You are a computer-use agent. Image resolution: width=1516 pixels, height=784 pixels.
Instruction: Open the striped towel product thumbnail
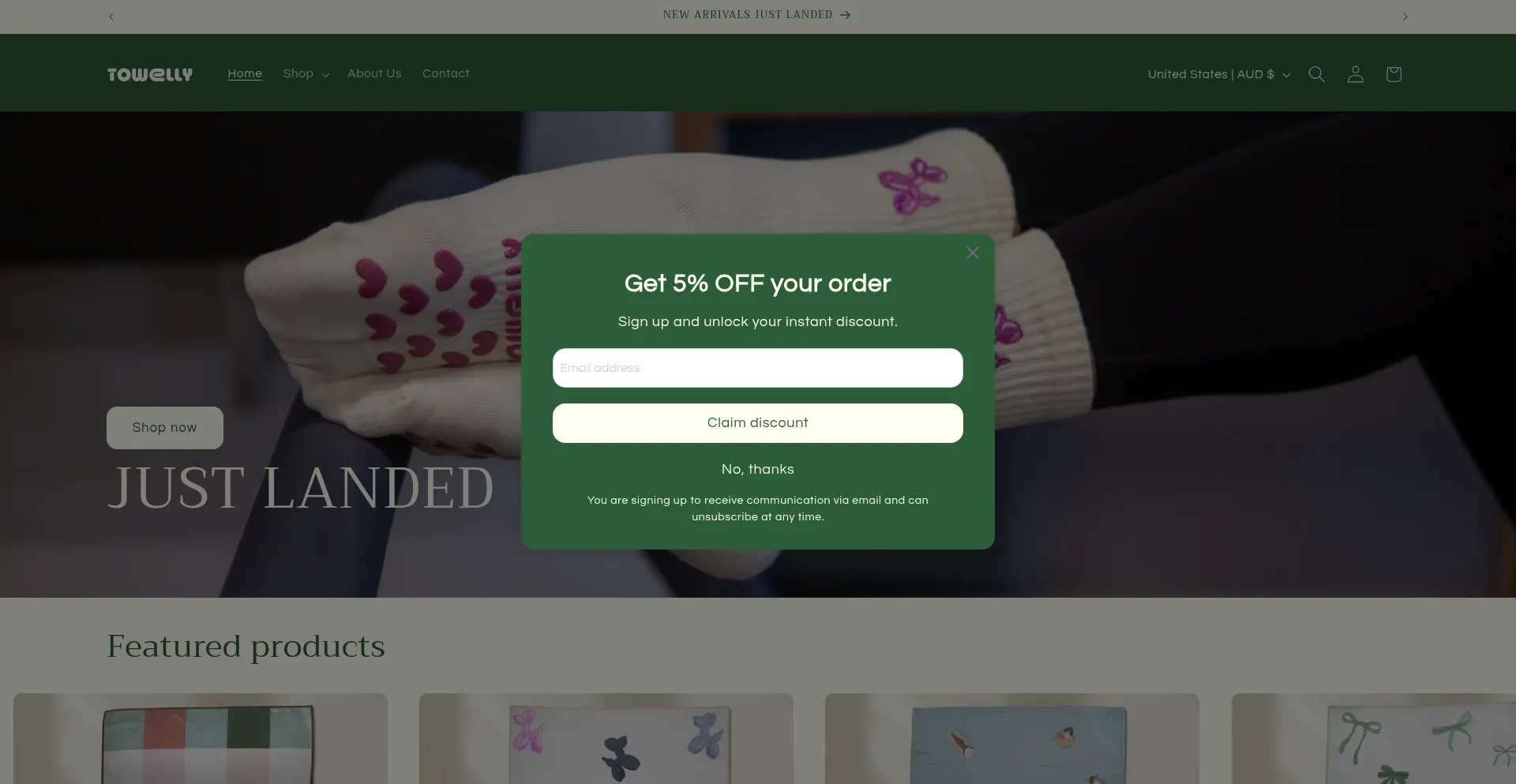(201, 739)
